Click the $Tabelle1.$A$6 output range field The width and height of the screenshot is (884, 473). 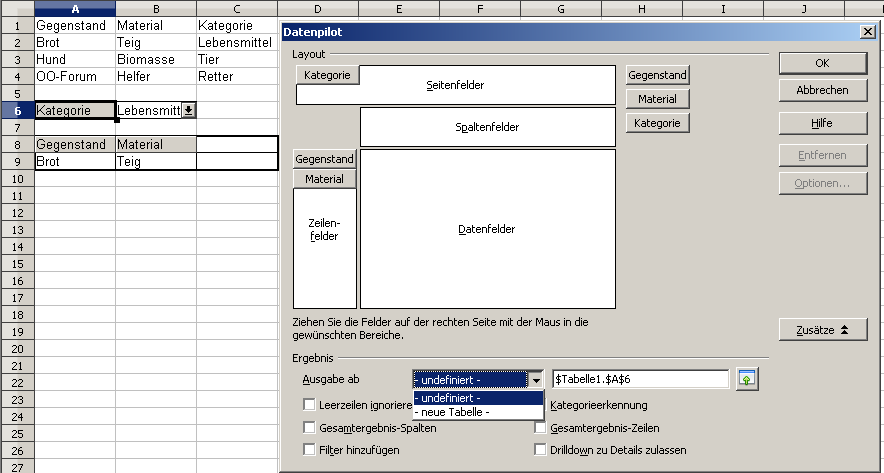[x=640, y=380]
